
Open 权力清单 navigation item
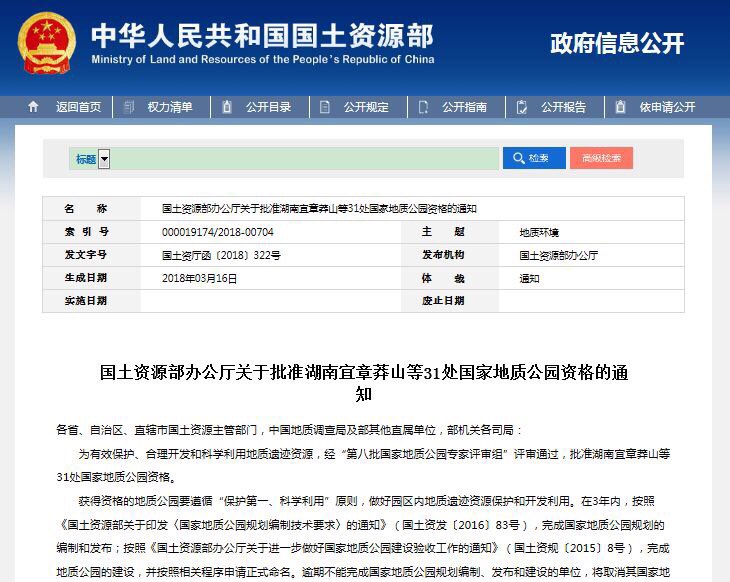pyautogui.click(x=170, y=107)
